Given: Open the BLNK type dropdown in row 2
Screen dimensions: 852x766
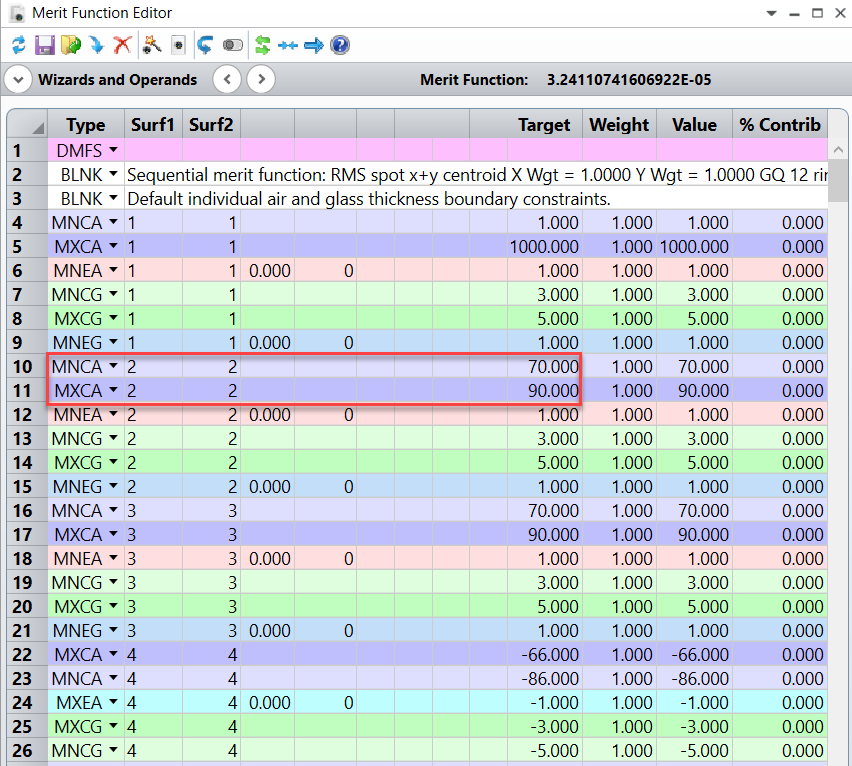Looking at the screenshot, I should [113, 174].
